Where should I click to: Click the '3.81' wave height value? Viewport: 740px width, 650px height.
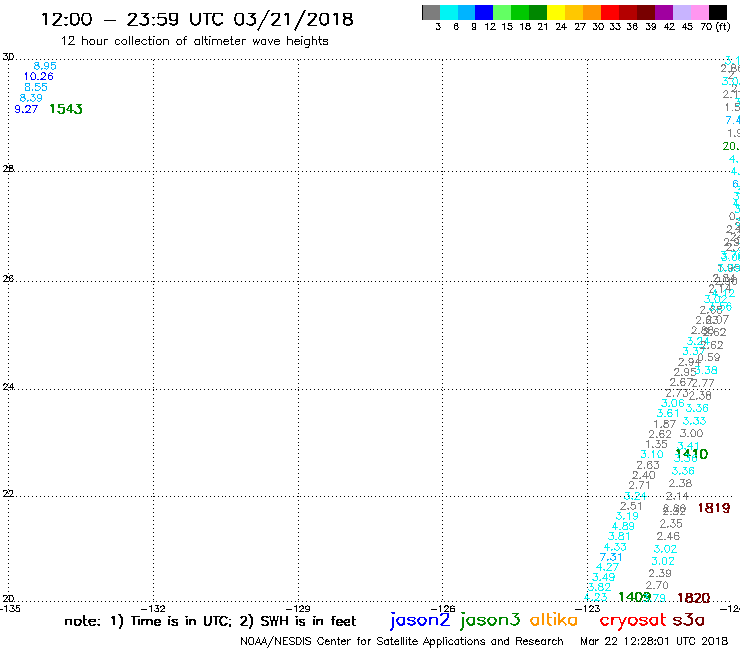(x=619, y=536)
